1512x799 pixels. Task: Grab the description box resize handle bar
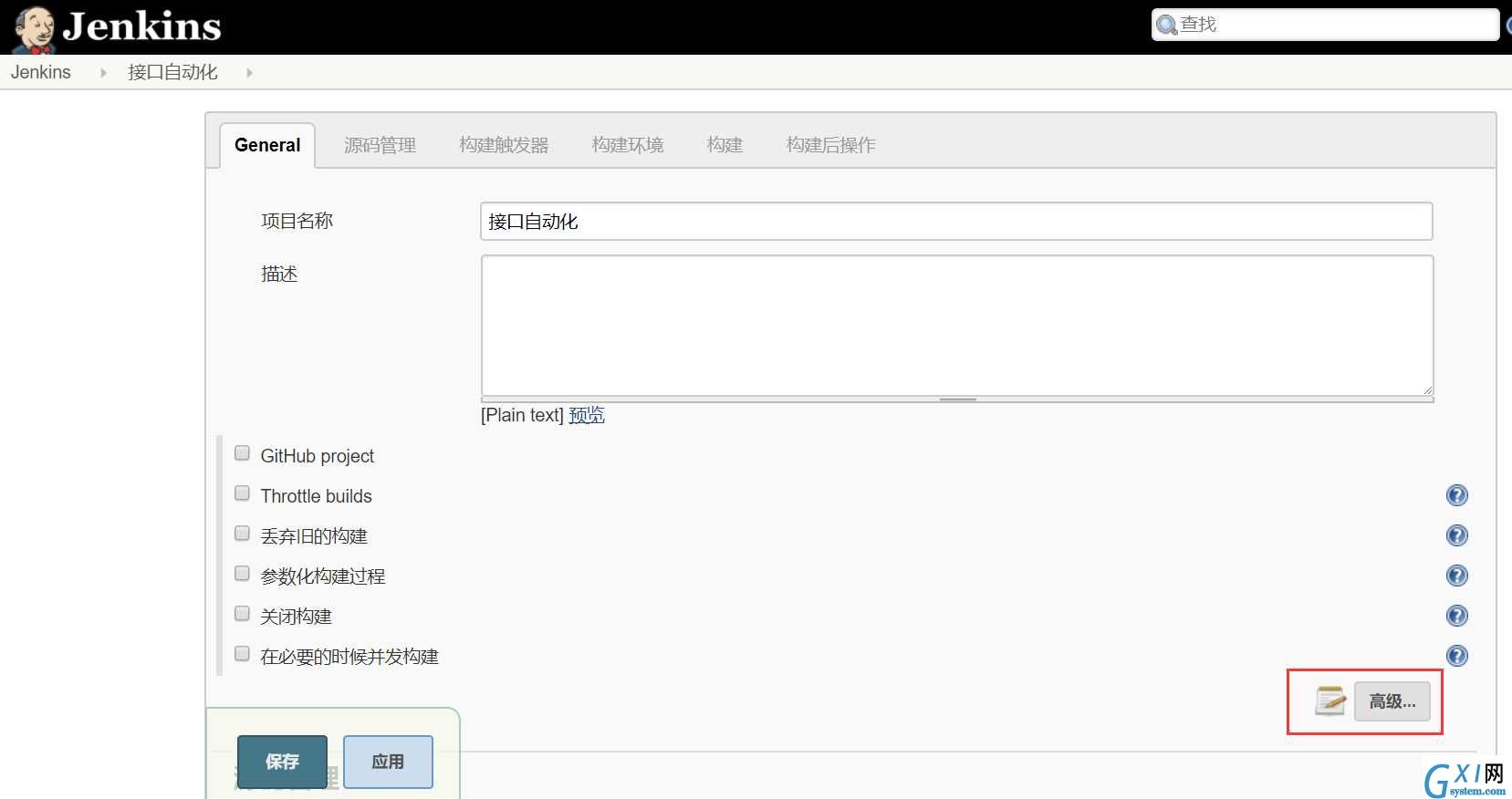pyautogui.click(x=957, y=399)
